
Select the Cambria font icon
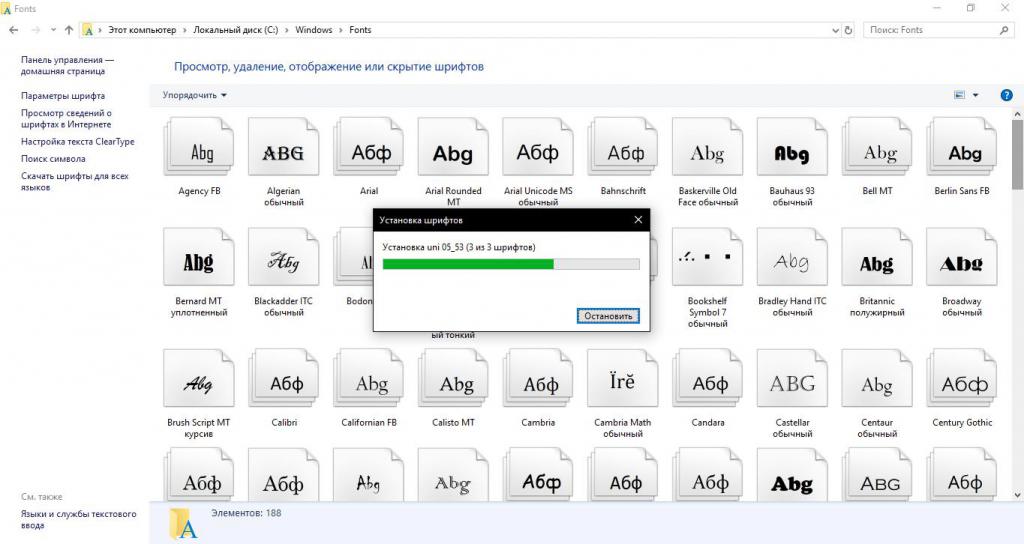click(x=538, y=379)
